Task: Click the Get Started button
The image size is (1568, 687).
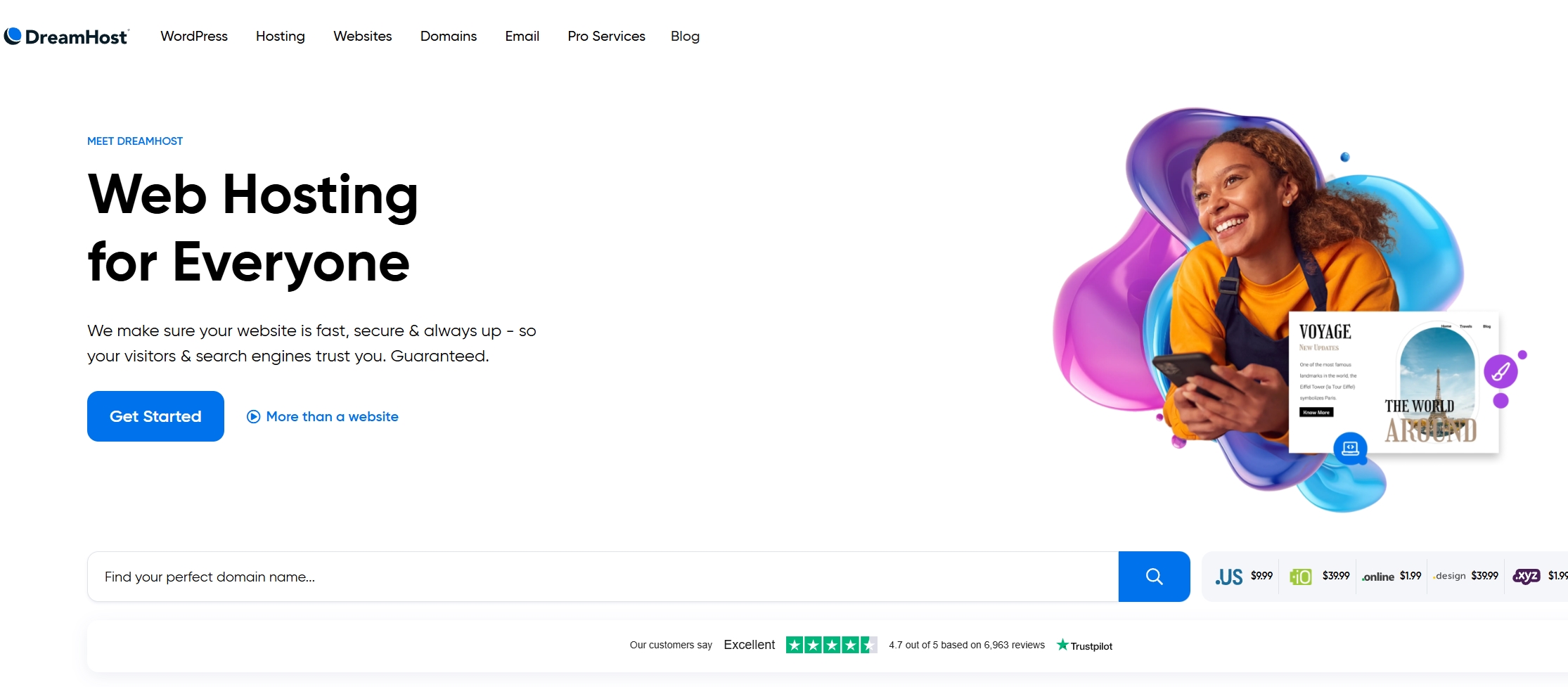Action: point(155,416)
